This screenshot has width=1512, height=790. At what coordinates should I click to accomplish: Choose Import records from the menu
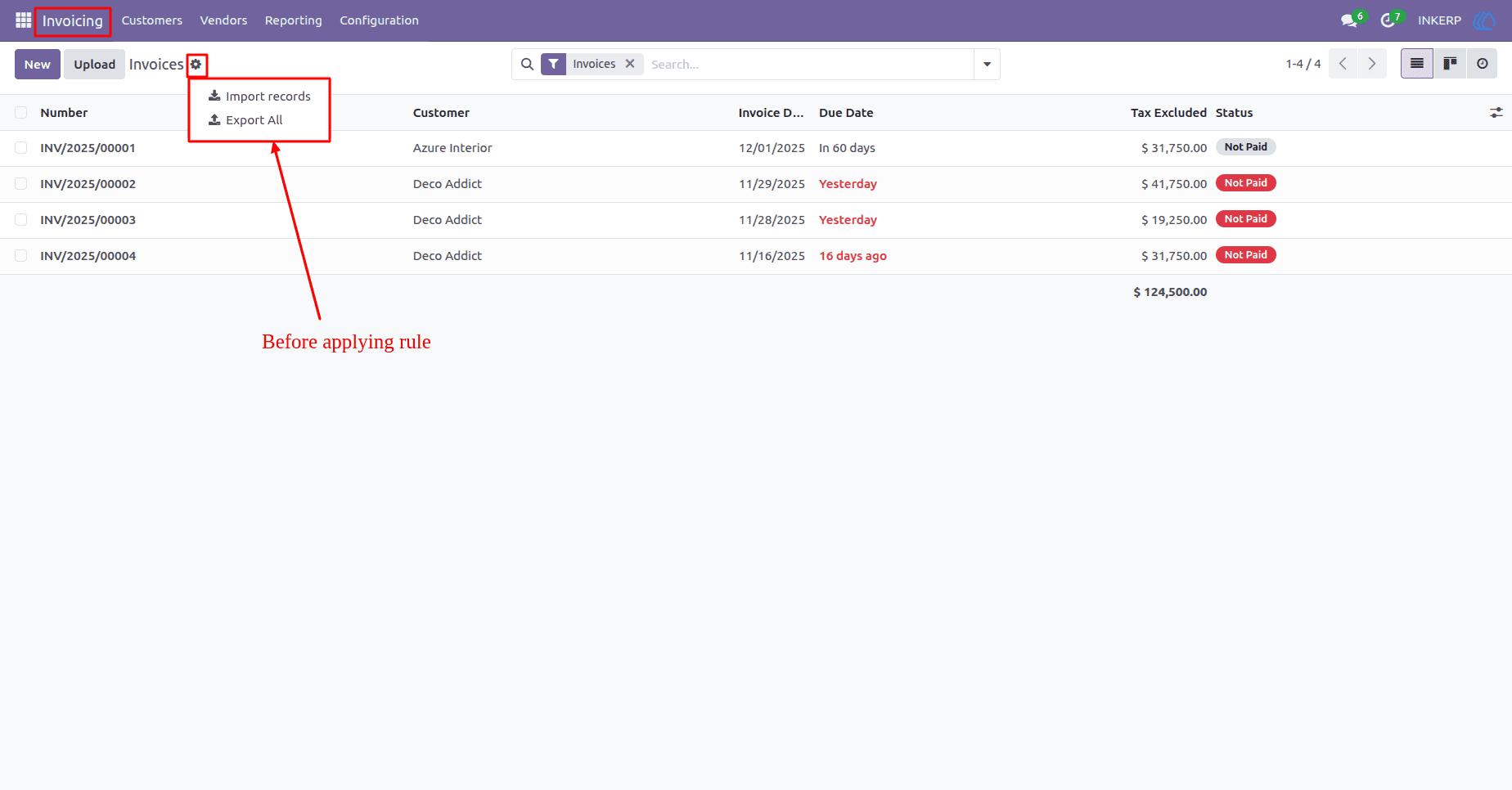[x=259, y=97]
